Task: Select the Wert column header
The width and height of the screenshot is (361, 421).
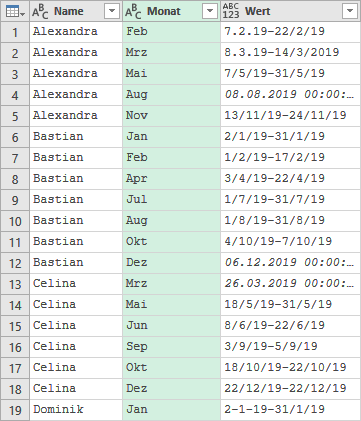Action: (290, 11)
